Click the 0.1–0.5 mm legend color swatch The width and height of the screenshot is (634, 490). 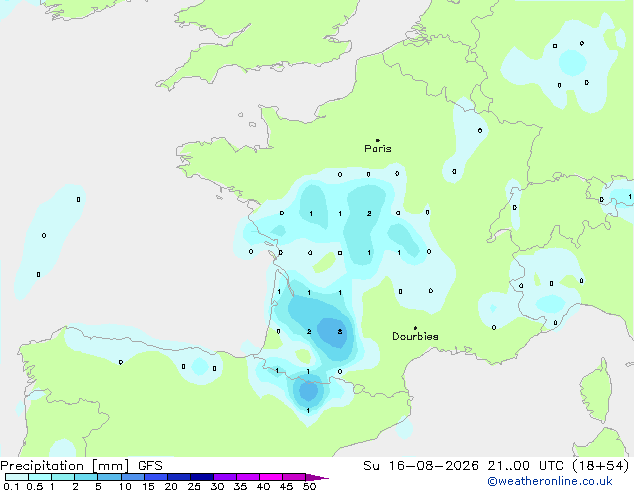[x=17, y=477]
